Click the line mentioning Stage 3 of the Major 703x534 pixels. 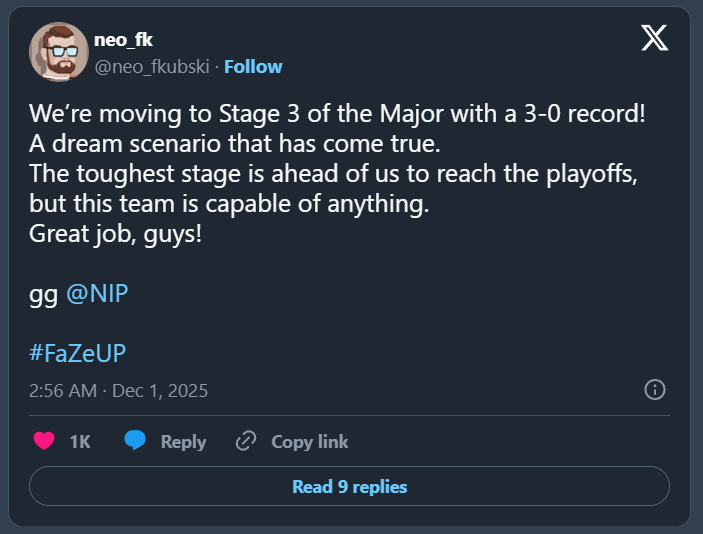(x=338, y=113)
